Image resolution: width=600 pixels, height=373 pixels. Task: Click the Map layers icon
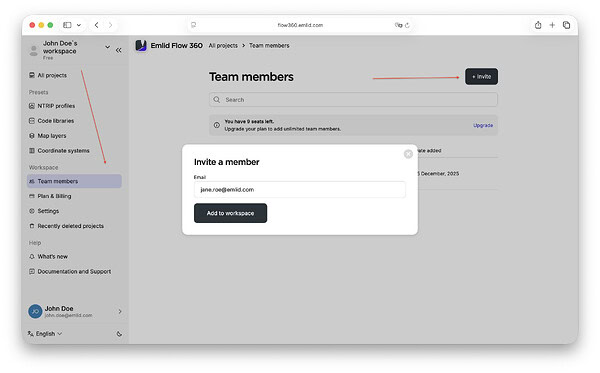click(x=32, y=136)
